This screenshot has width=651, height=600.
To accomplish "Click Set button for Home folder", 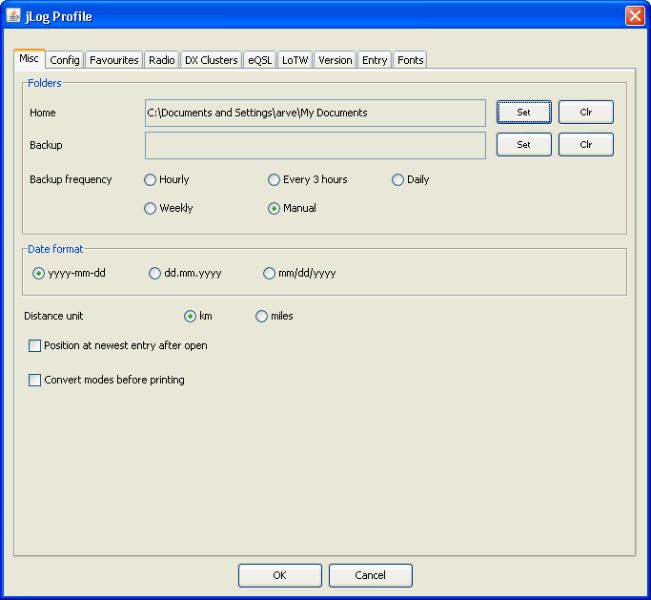I will coord(524,112).
